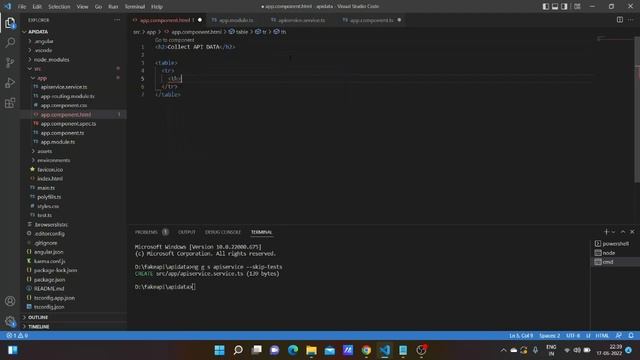This screenshot has height=360, width=640.
Task: Open Run and Debug view
Action: [x=10, y=82]
